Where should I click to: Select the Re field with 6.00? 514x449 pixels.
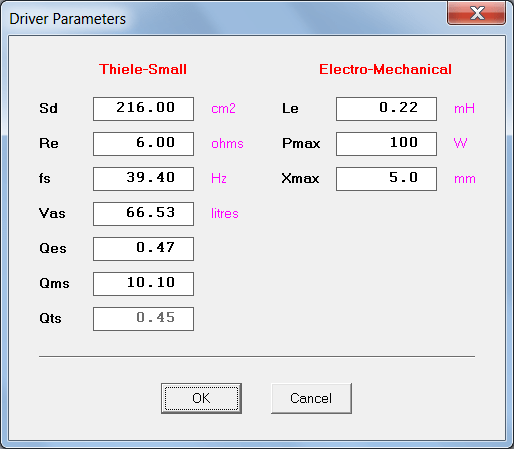pyautogui.click(x=143, y=144)
